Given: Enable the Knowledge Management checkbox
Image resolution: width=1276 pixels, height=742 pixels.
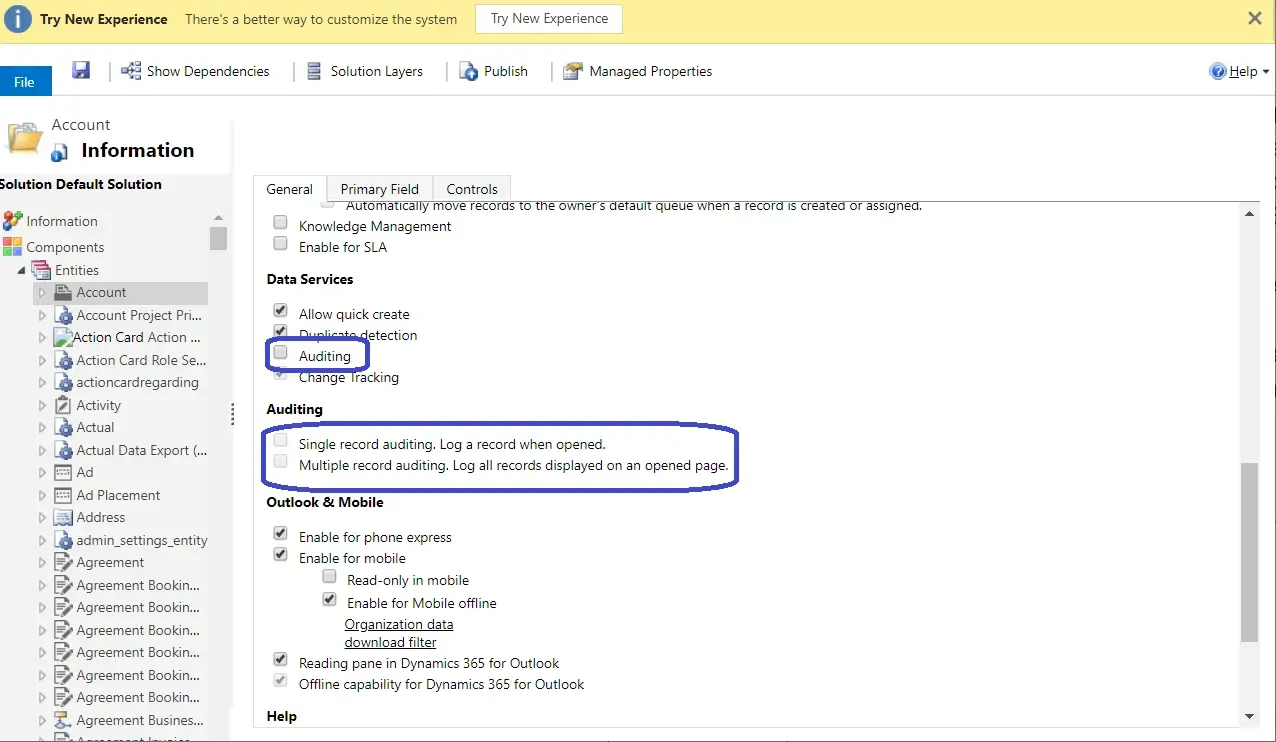Looking at the screenshot, I should [x=280, y=224].
